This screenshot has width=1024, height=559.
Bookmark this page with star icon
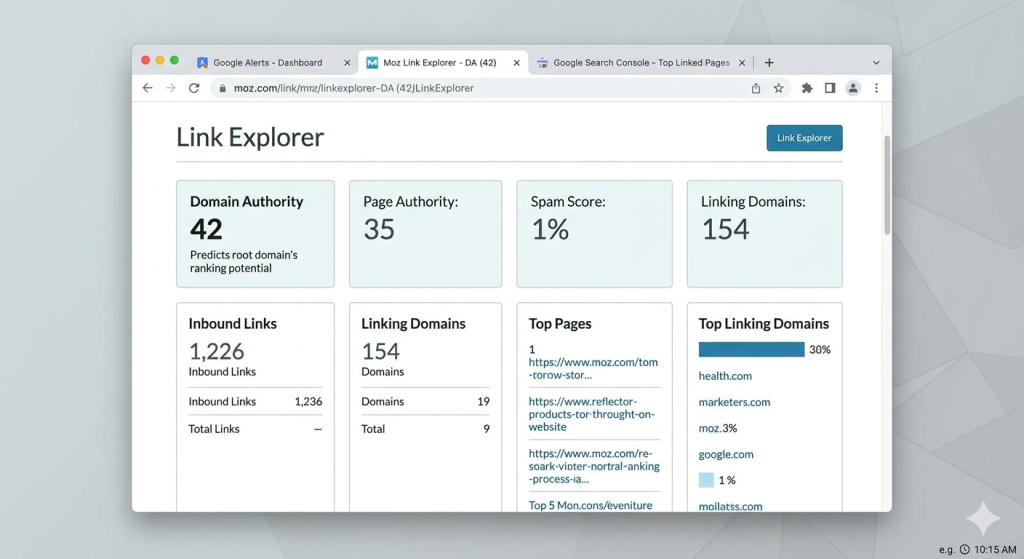click(x=778, y=88)
